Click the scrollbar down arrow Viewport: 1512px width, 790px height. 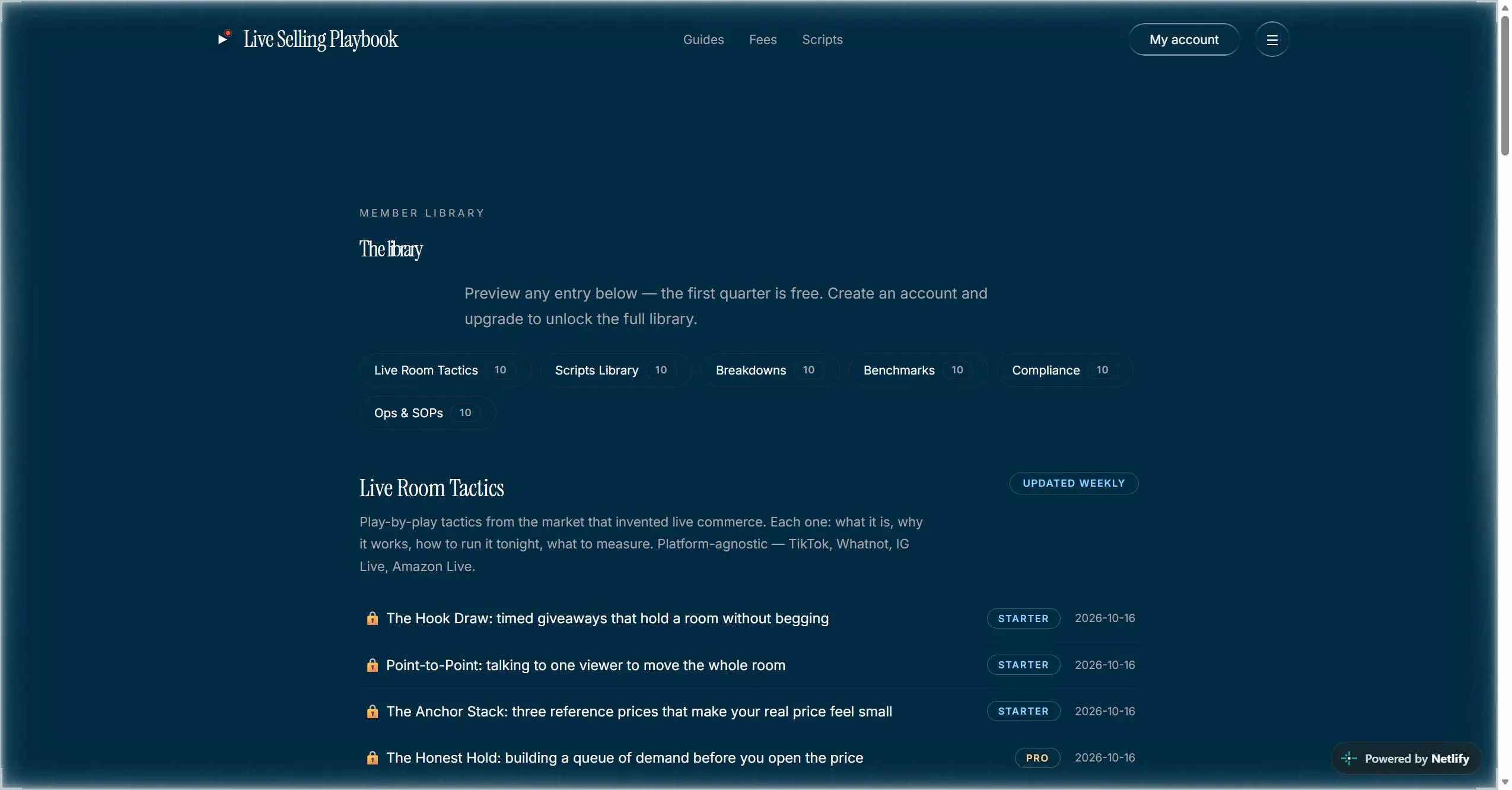[1505, 782]
